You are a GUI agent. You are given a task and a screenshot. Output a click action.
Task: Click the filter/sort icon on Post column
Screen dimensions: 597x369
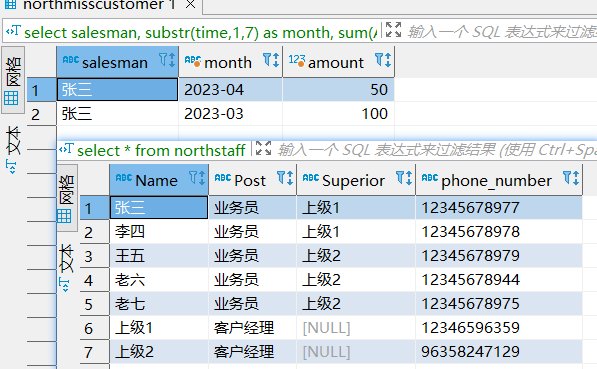(x=285, y=178)
